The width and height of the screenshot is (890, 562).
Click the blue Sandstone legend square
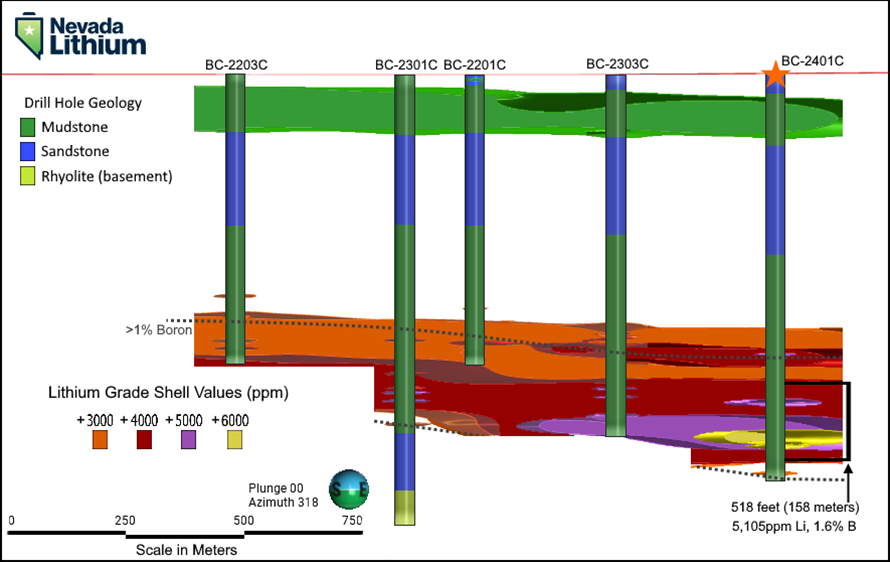point(27,152)
